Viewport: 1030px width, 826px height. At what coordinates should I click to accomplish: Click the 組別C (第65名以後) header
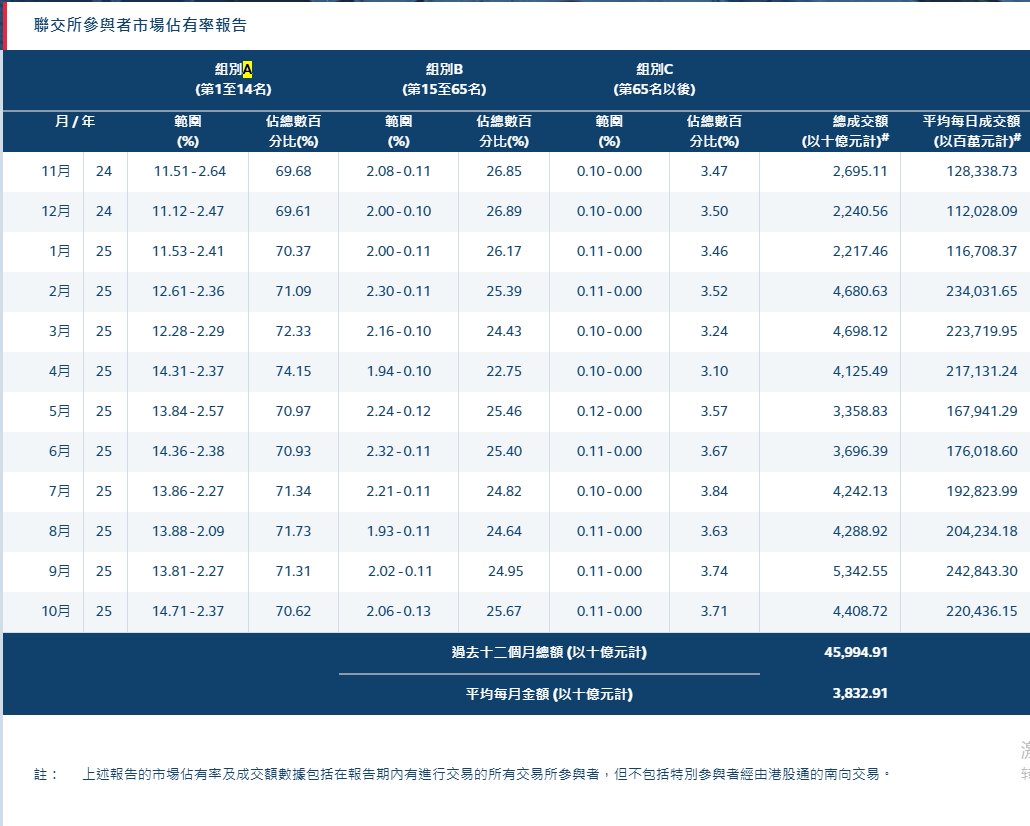654,79
